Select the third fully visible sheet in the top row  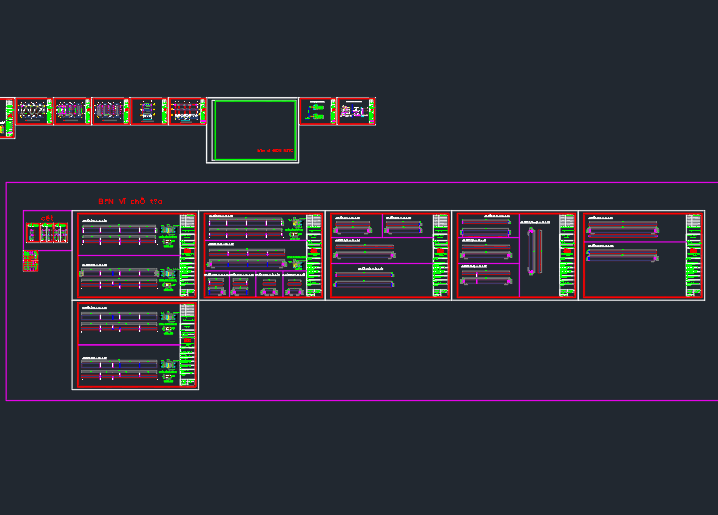point(110,111)
